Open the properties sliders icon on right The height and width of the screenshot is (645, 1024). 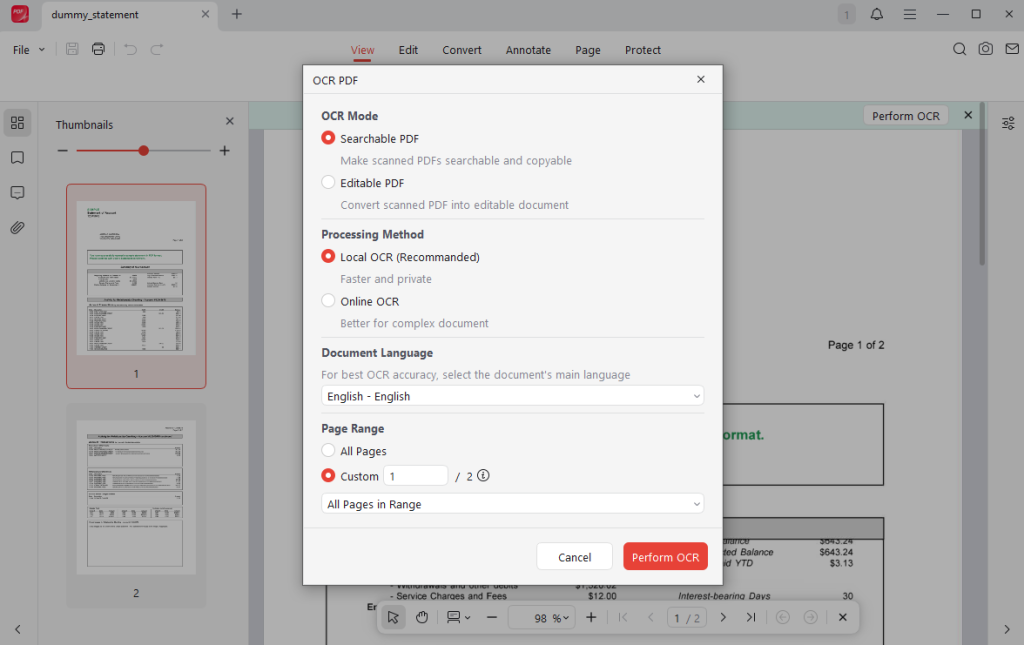(1008, 123)
